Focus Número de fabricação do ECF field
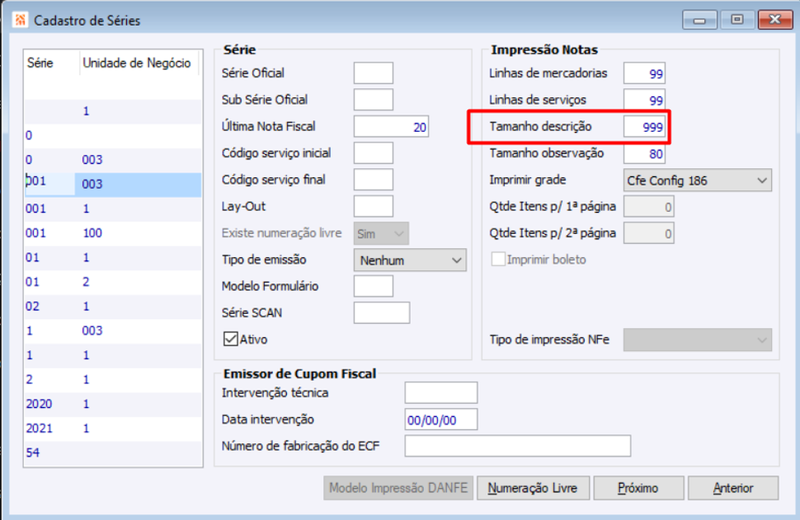This screenshot has height=520, width=800. pyautogui.click(x=517, y=446)
